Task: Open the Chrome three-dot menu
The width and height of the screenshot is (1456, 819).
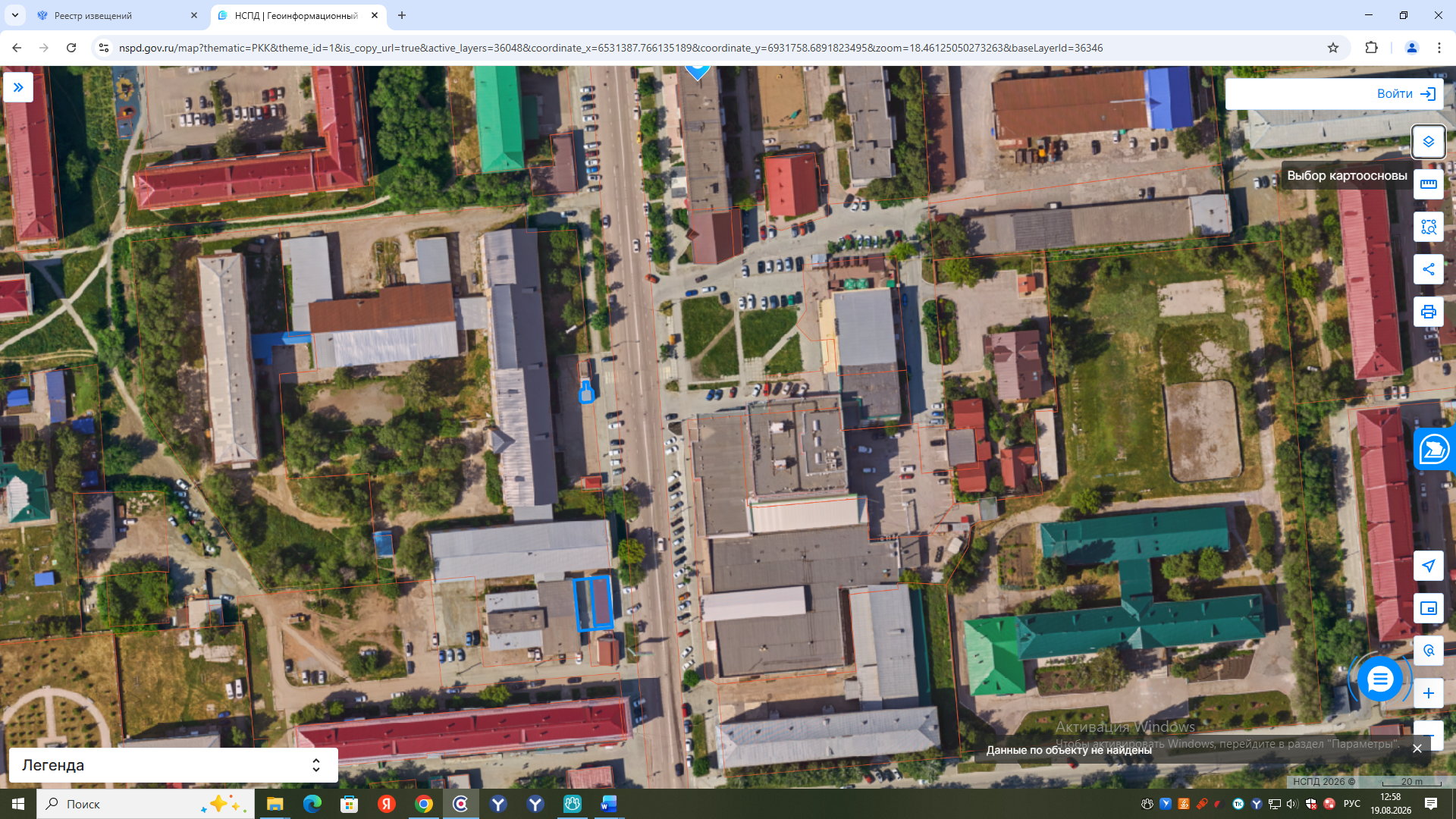Action: point(1439,48)
